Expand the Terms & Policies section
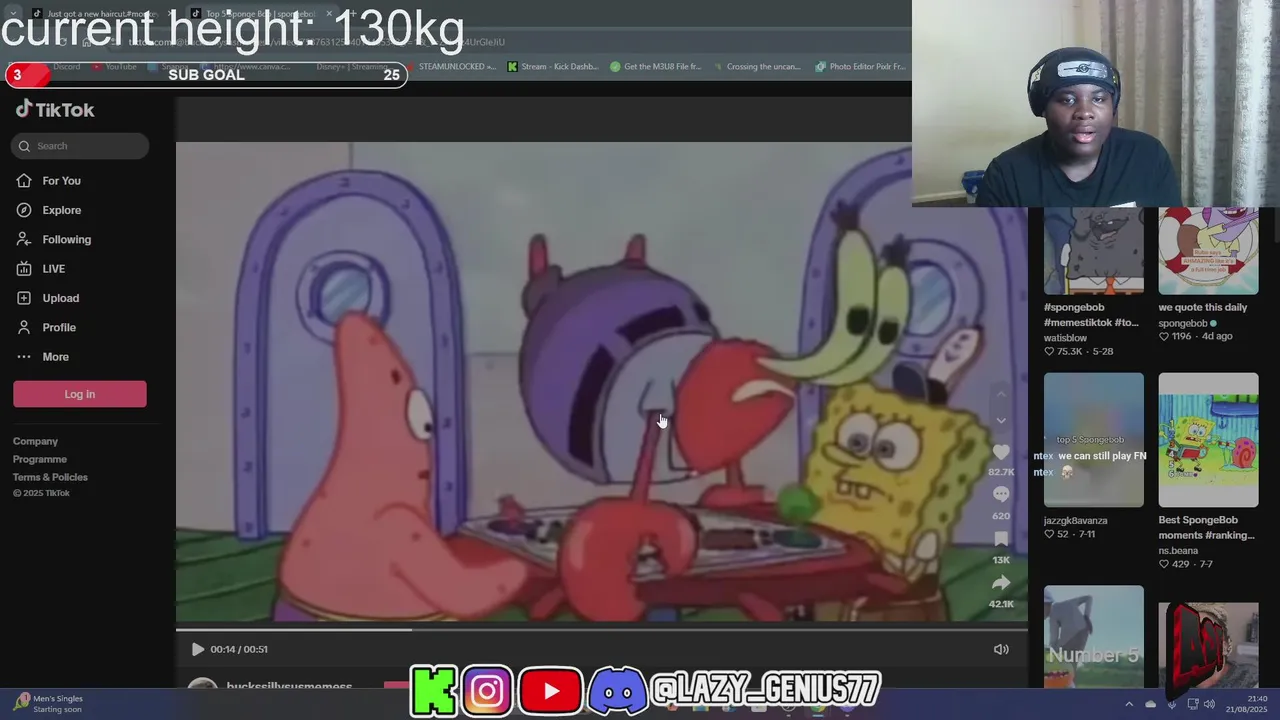Image resolution: width=1280 pixels, height=720 pixels. point(50,477)
